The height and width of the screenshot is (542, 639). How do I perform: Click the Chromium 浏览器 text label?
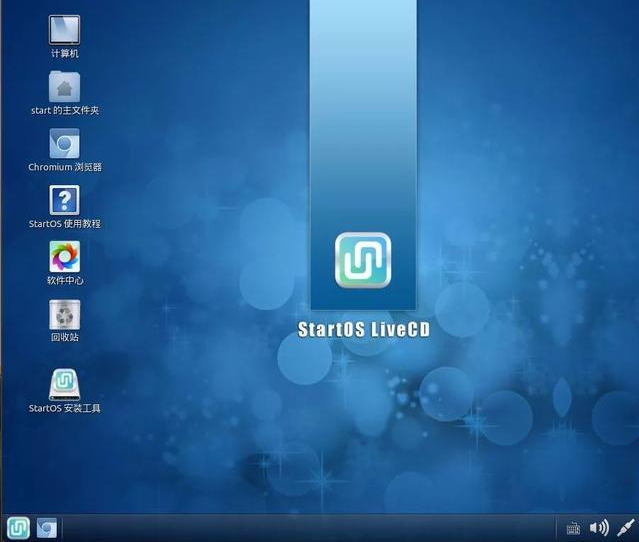coord(64,167)
